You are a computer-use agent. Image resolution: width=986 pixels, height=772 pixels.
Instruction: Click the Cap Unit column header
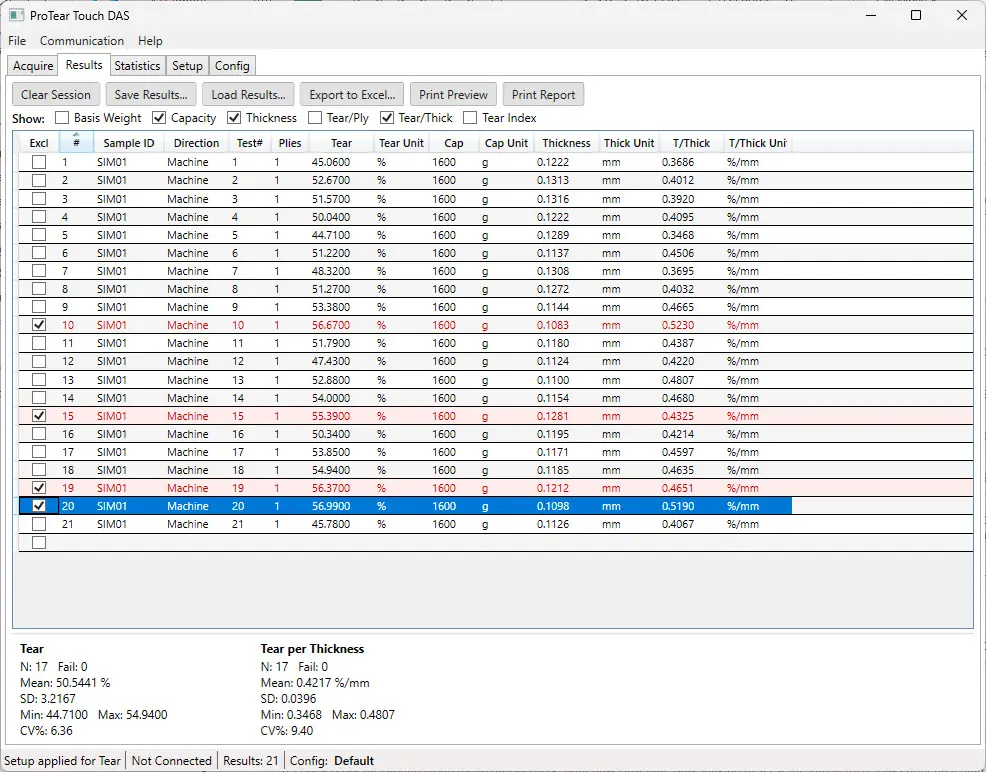click(506, 143)
